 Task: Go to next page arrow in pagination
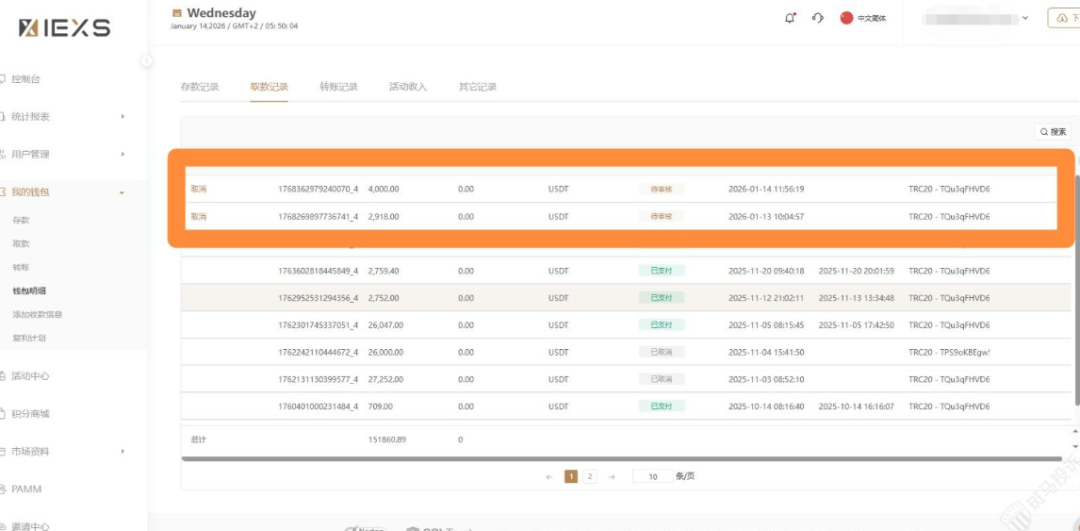(612, 477)
